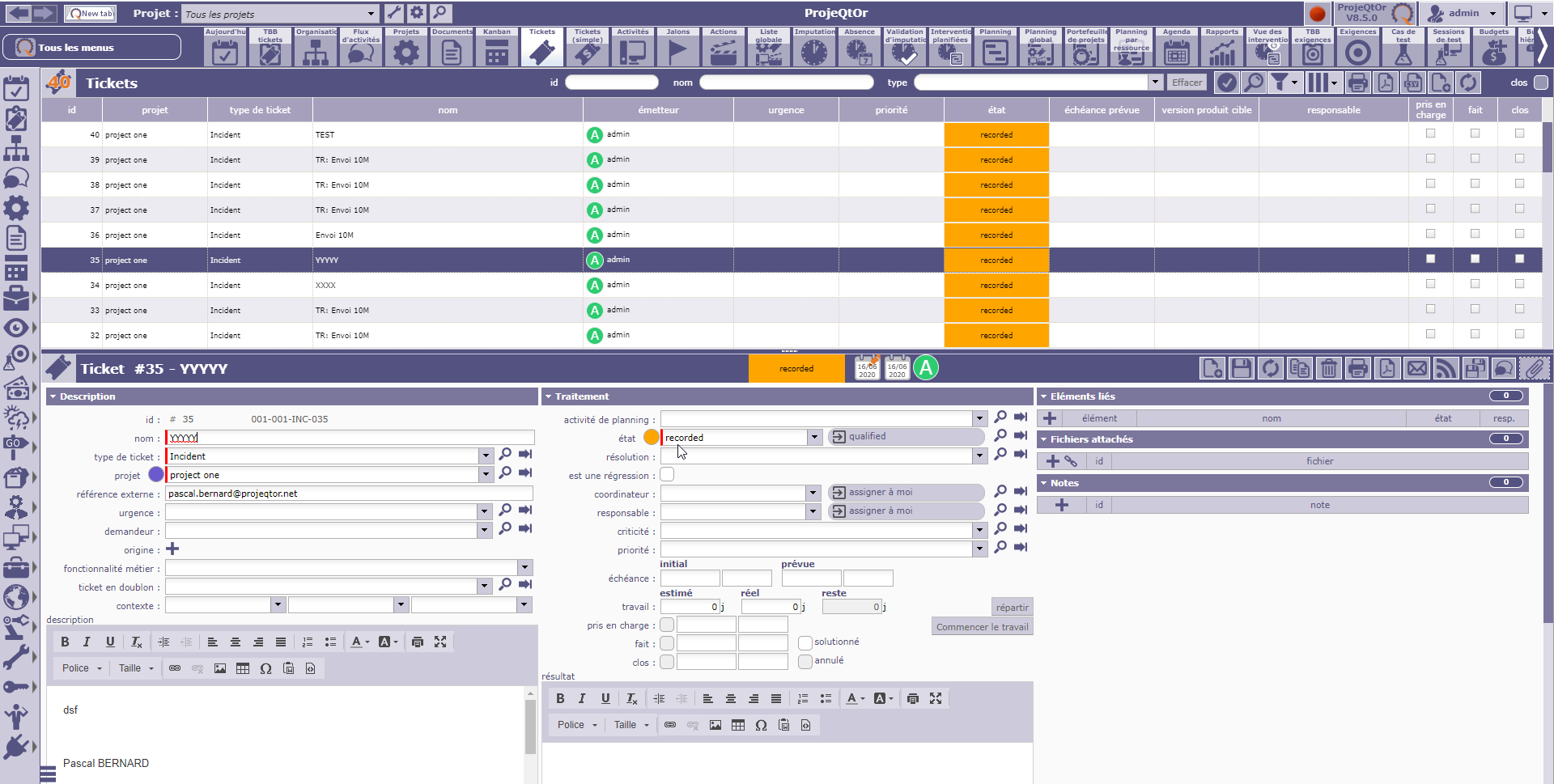Export ticket list to CSV
This screenshot has width=1554, height=784.
[x=1412, y=83]
